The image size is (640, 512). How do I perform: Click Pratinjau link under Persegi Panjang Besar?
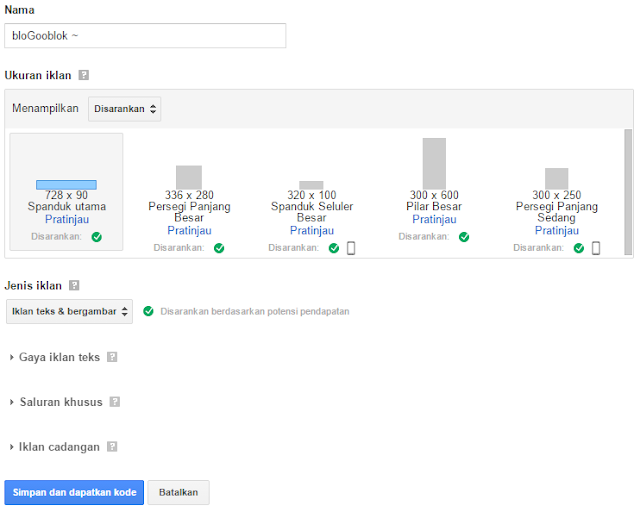click(189, 231)
